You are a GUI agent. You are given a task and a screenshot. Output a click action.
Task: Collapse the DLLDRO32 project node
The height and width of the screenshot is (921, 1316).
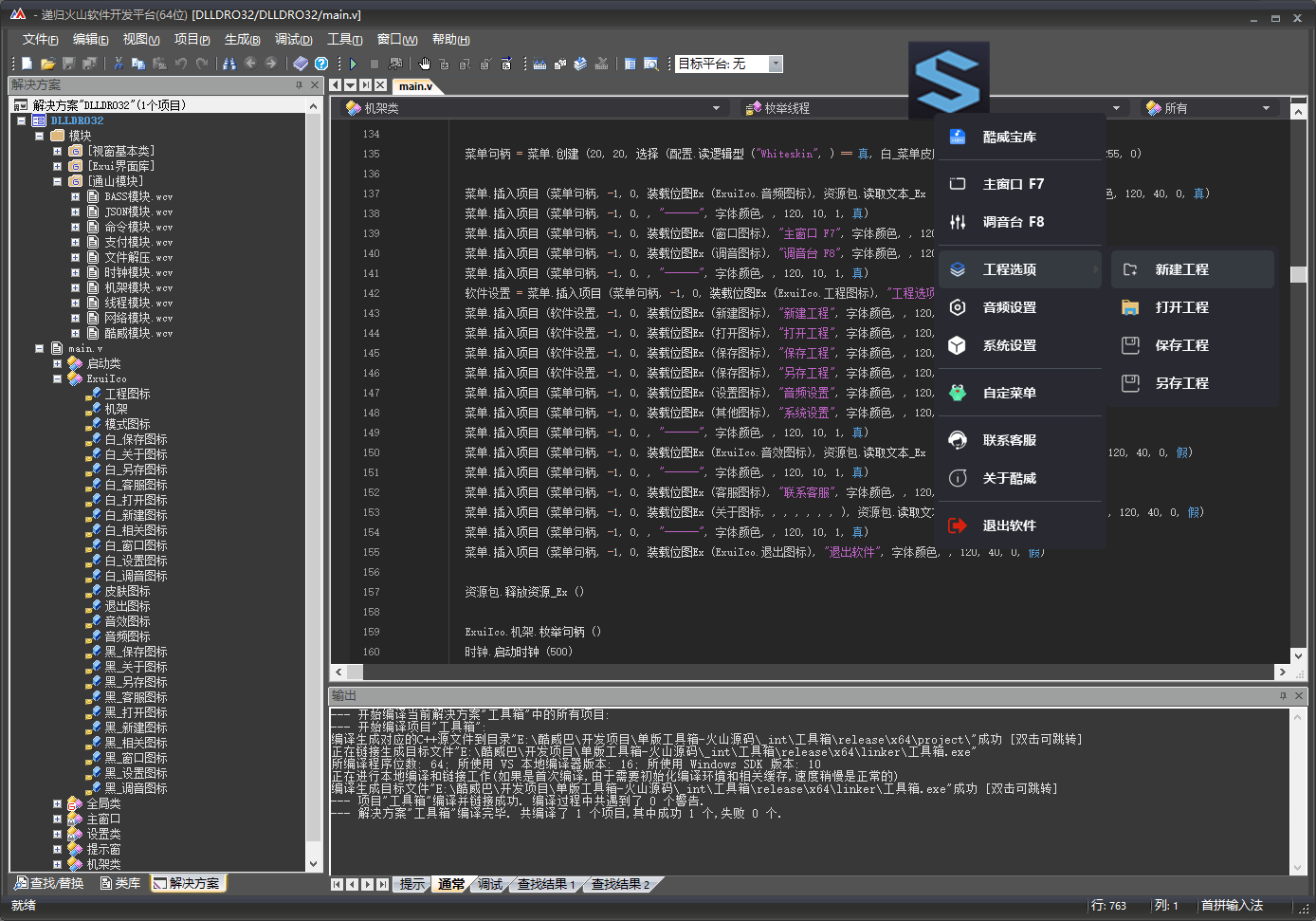22,120
